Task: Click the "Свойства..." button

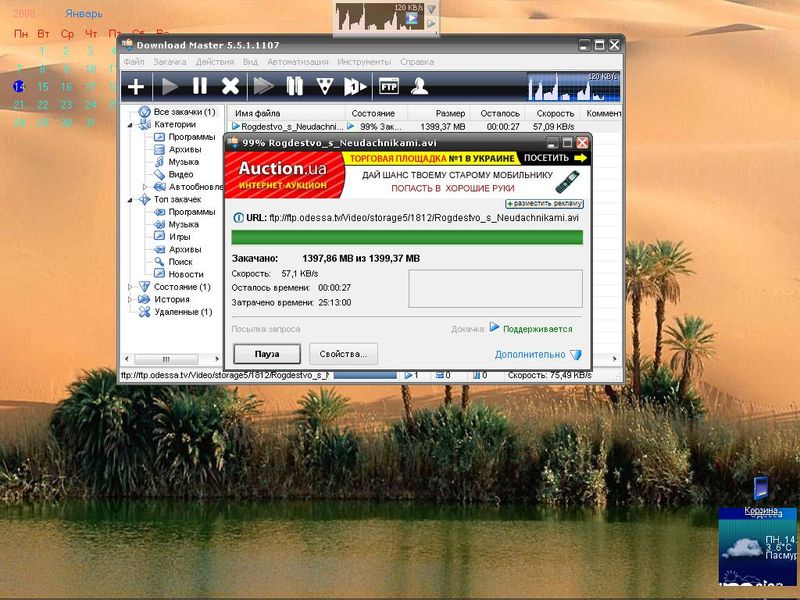Action: click(x=343, y=354)
